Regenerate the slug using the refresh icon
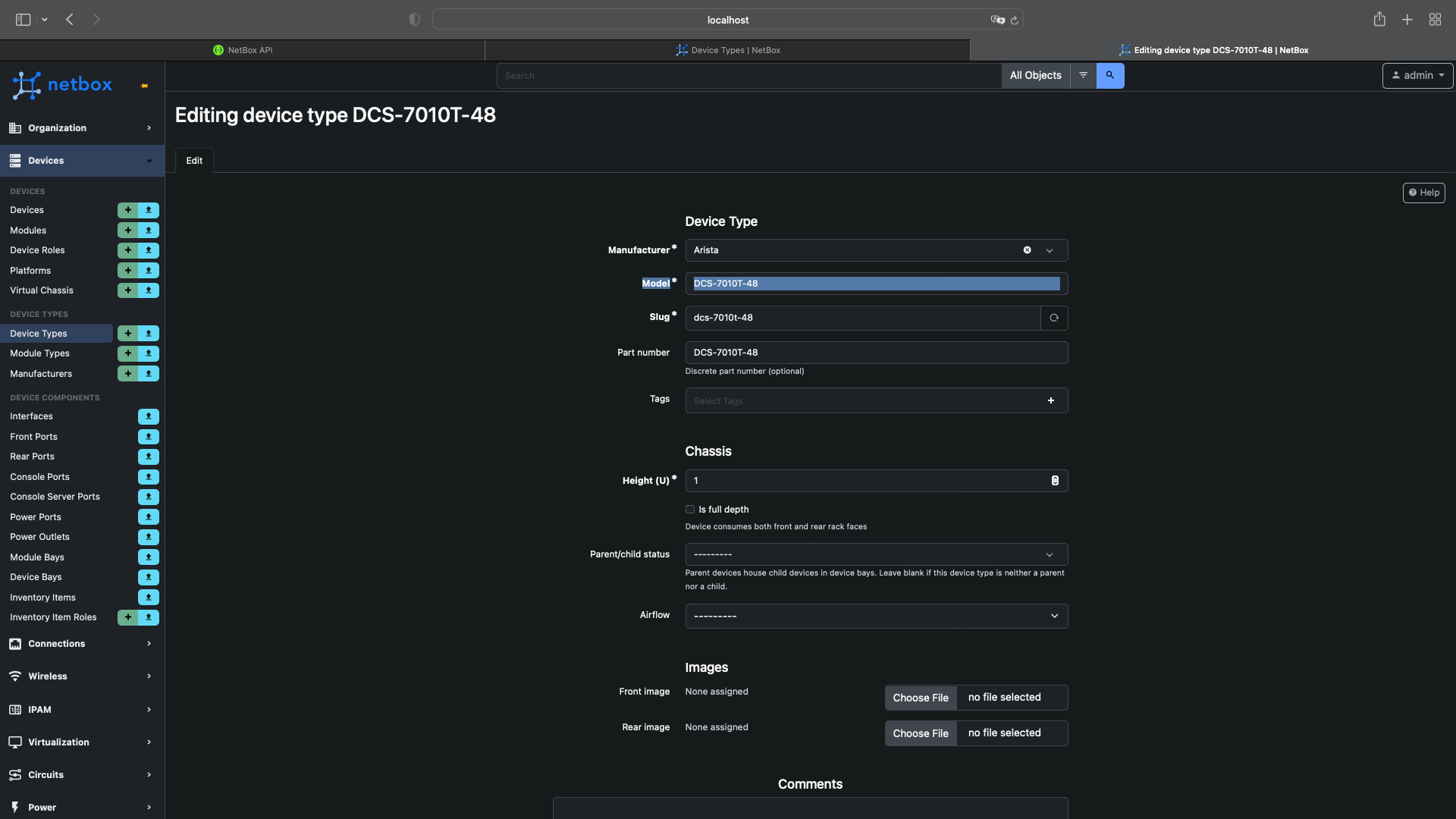This screenshot has height=819, width=1456. click(x=1053, y=318)
